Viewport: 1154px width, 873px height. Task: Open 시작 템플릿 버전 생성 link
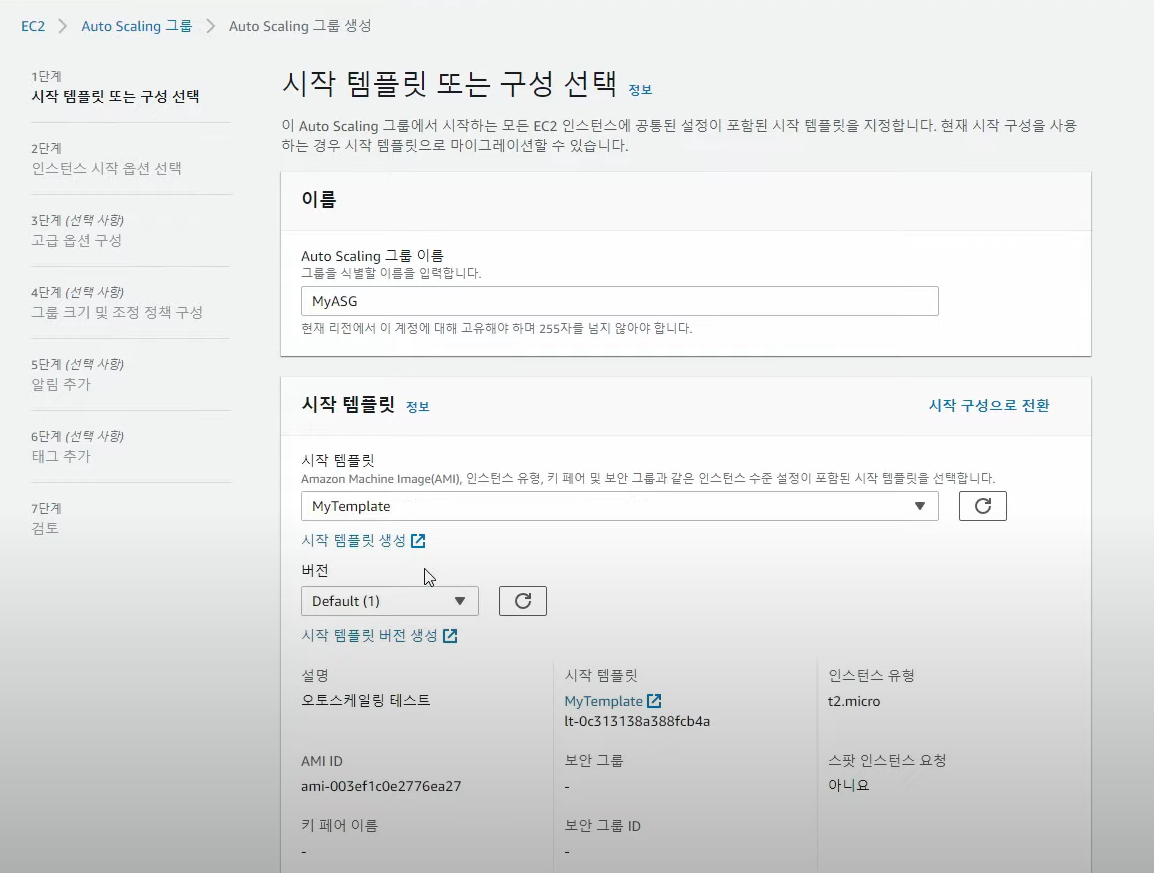[x=369, y=635]
